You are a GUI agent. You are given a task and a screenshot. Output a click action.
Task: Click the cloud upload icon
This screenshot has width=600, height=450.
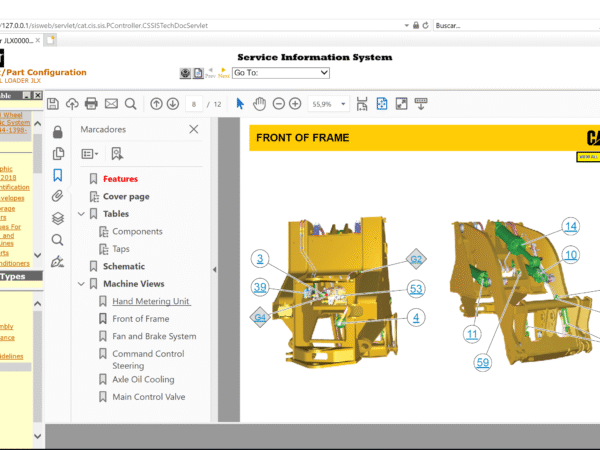click(72, 104)
